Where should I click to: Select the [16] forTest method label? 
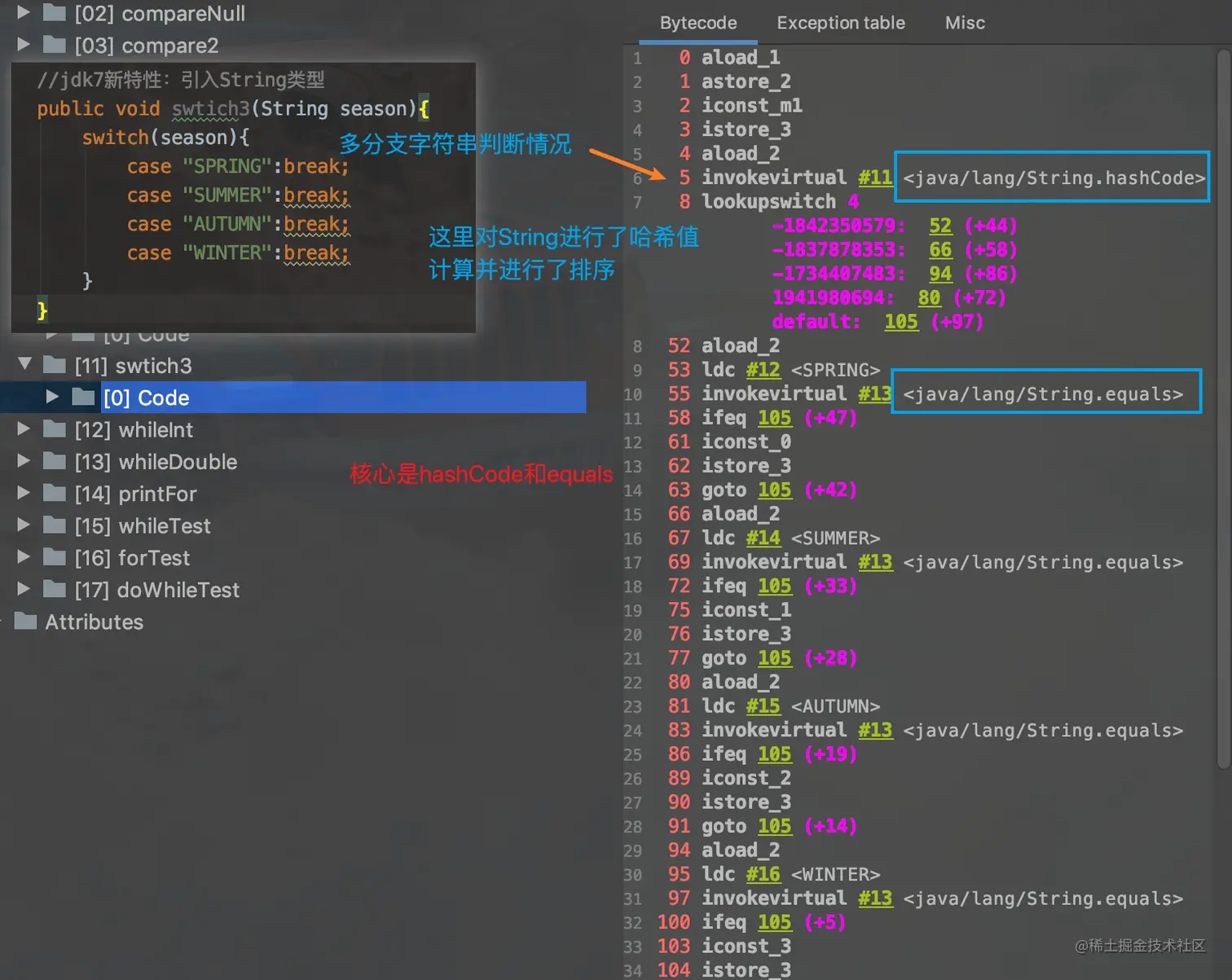pyautogui.click(x=132, y=558)
